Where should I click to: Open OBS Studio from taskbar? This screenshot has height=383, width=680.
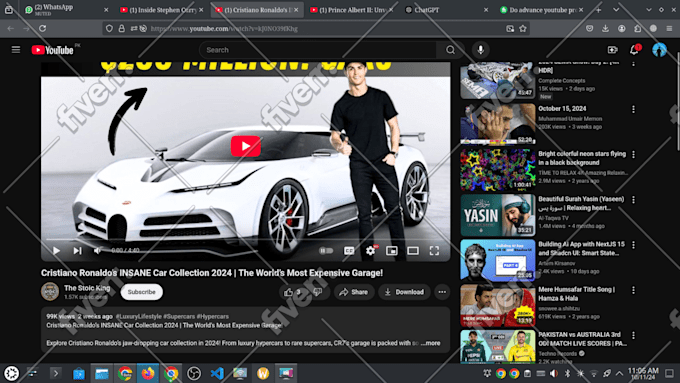click(194, 373)
